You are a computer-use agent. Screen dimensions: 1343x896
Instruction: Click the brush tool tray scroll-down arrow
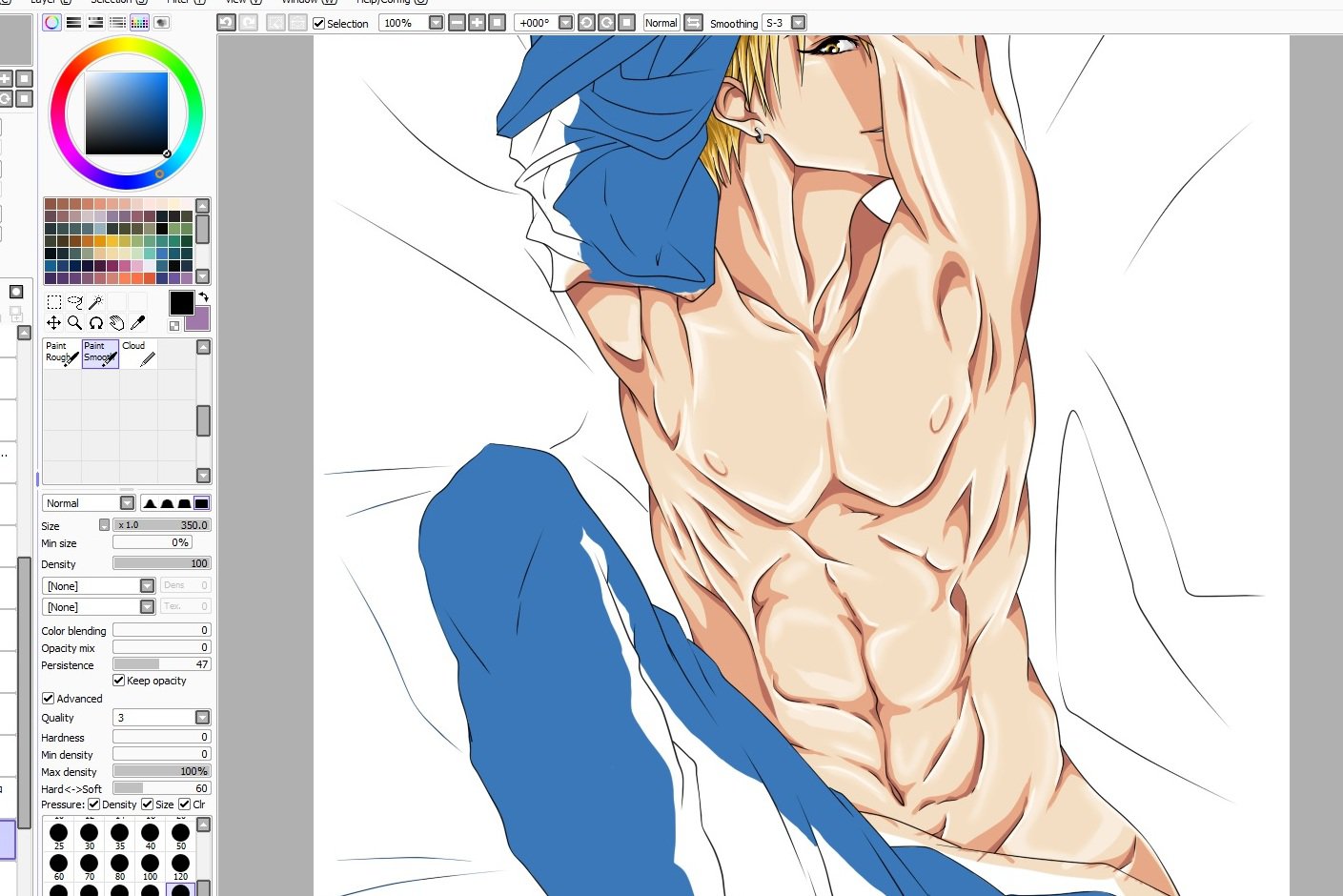(203, 475)
